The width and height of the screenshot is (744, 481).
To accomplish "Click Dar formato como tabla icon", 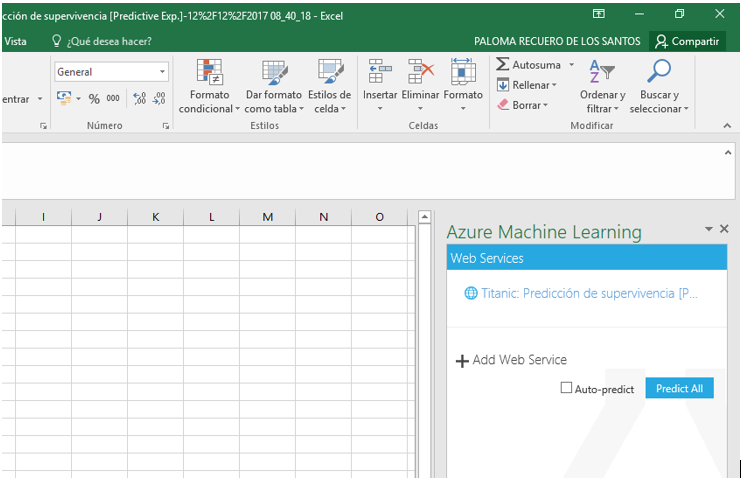I will coord(274,72).
